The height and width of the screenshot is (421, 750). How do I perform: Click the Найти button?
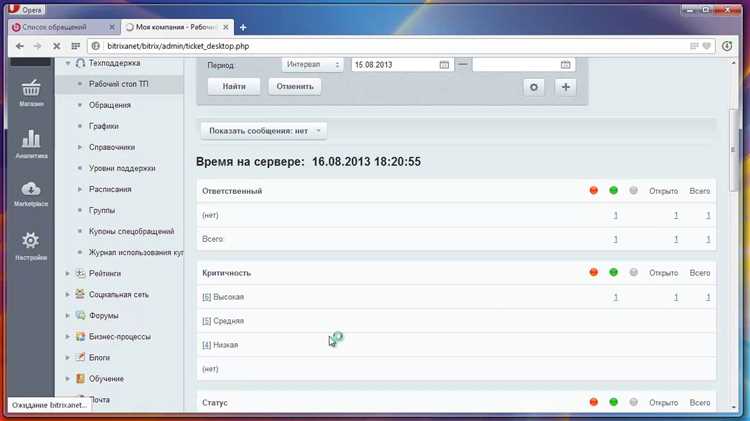click(234, 87)
